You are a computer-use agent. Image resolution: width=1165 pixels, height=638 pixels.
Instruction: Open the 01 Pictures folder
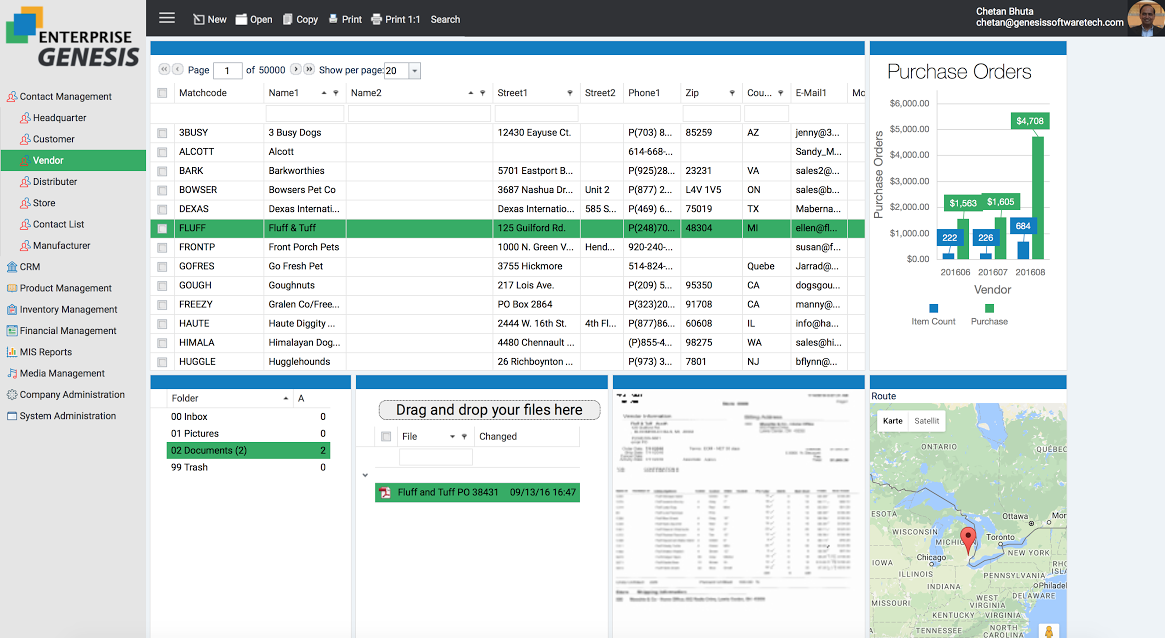pos(195,433)
